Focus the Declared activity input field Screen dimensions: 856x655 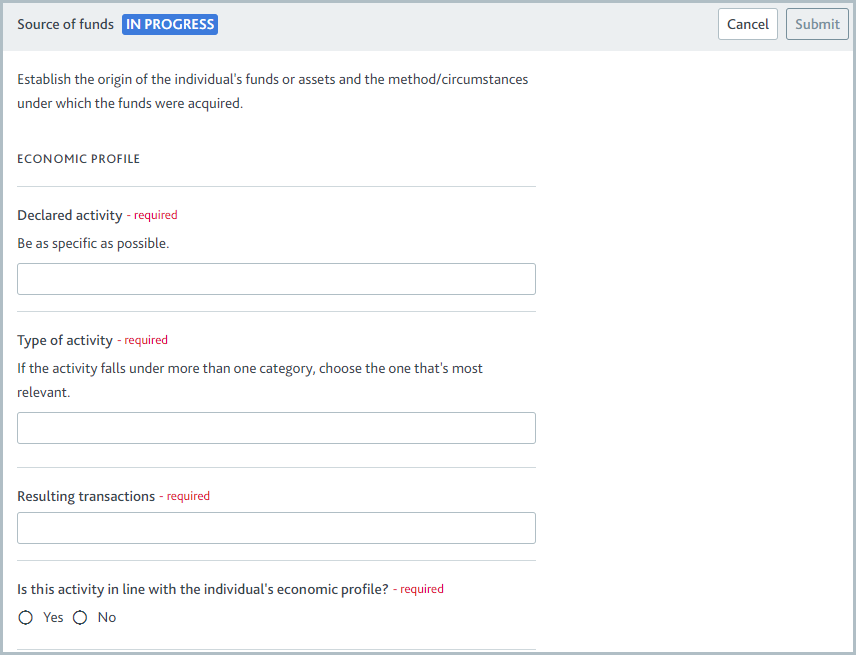pos(276,278)
